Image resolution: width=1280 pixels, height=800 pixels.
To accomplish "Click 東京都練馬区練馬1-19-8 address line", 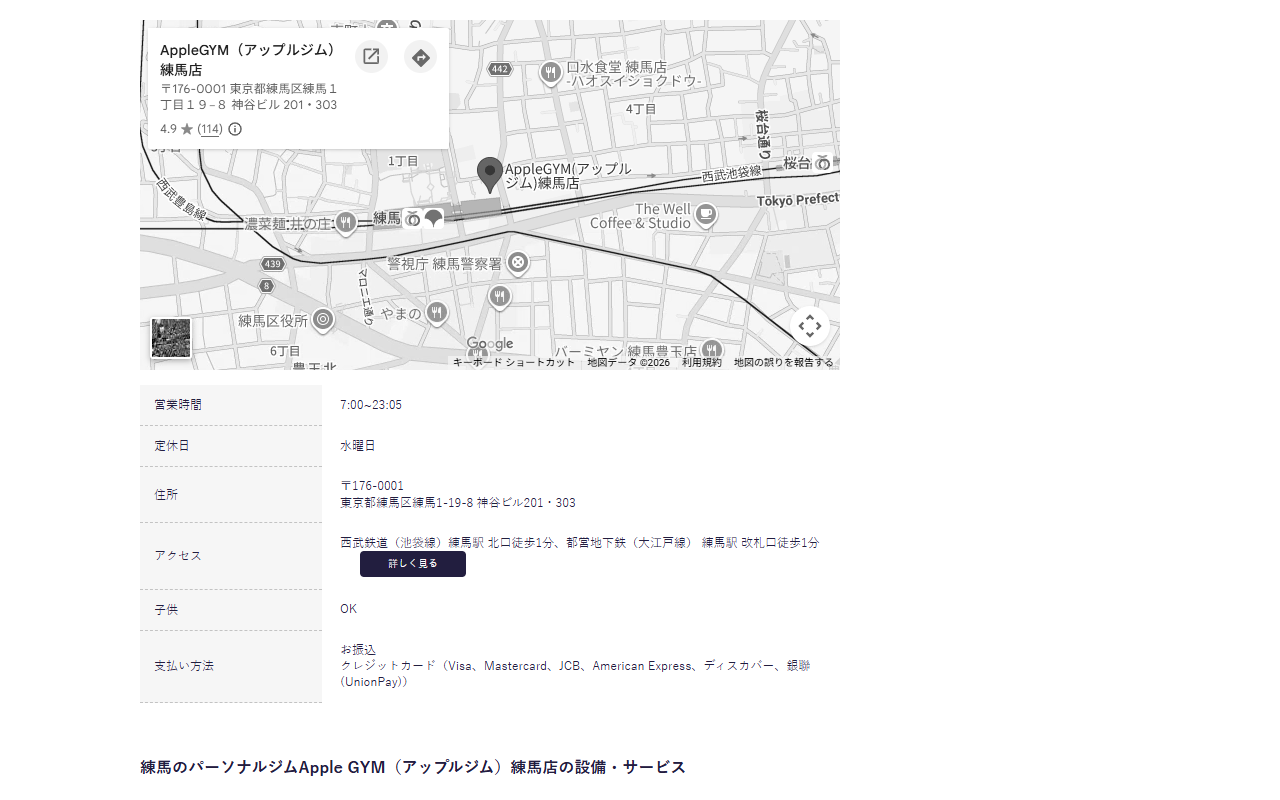I will coord(458,503).
